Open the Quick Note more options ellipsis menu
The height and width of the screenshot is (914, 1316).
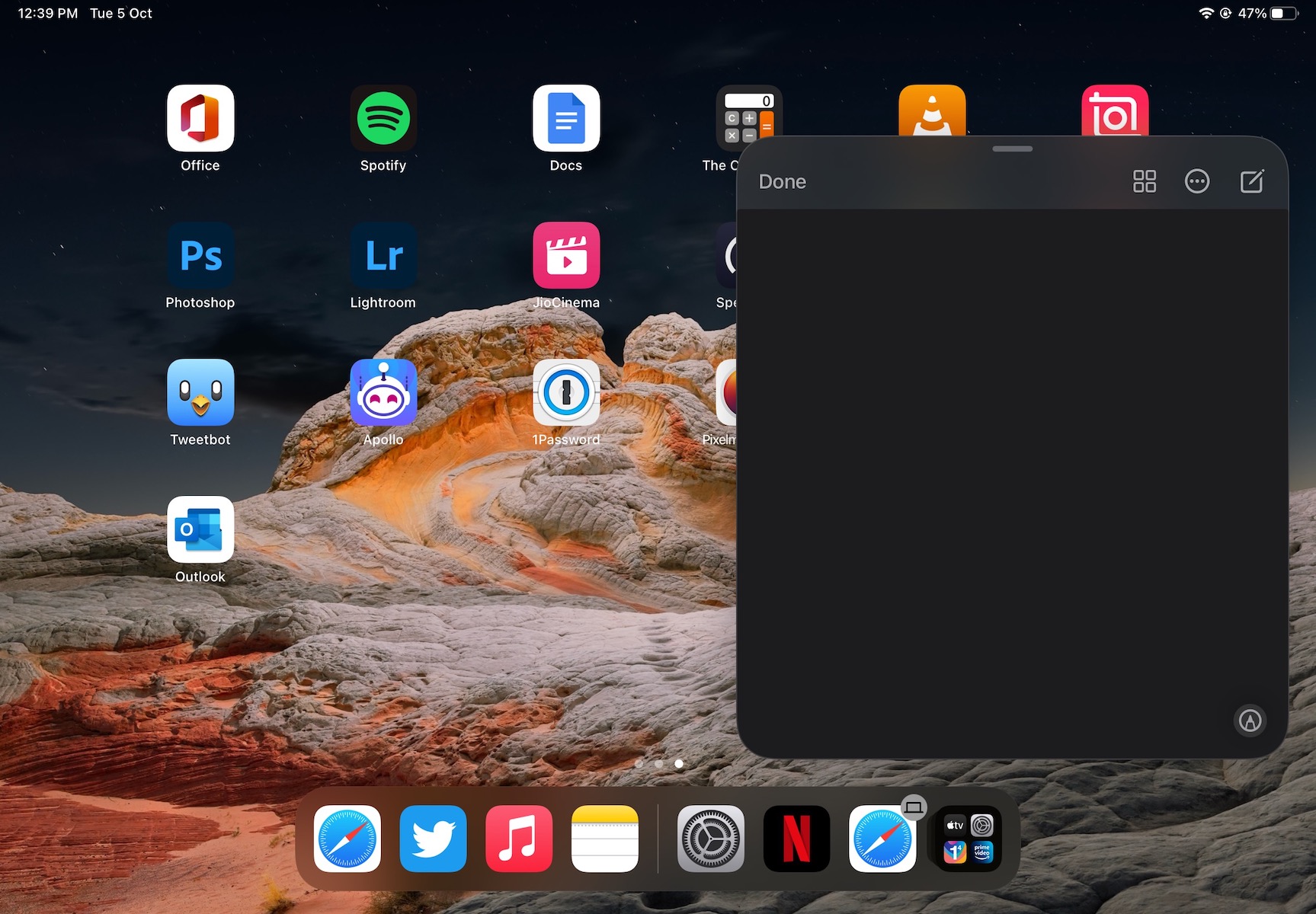(x=1196, y=181)
